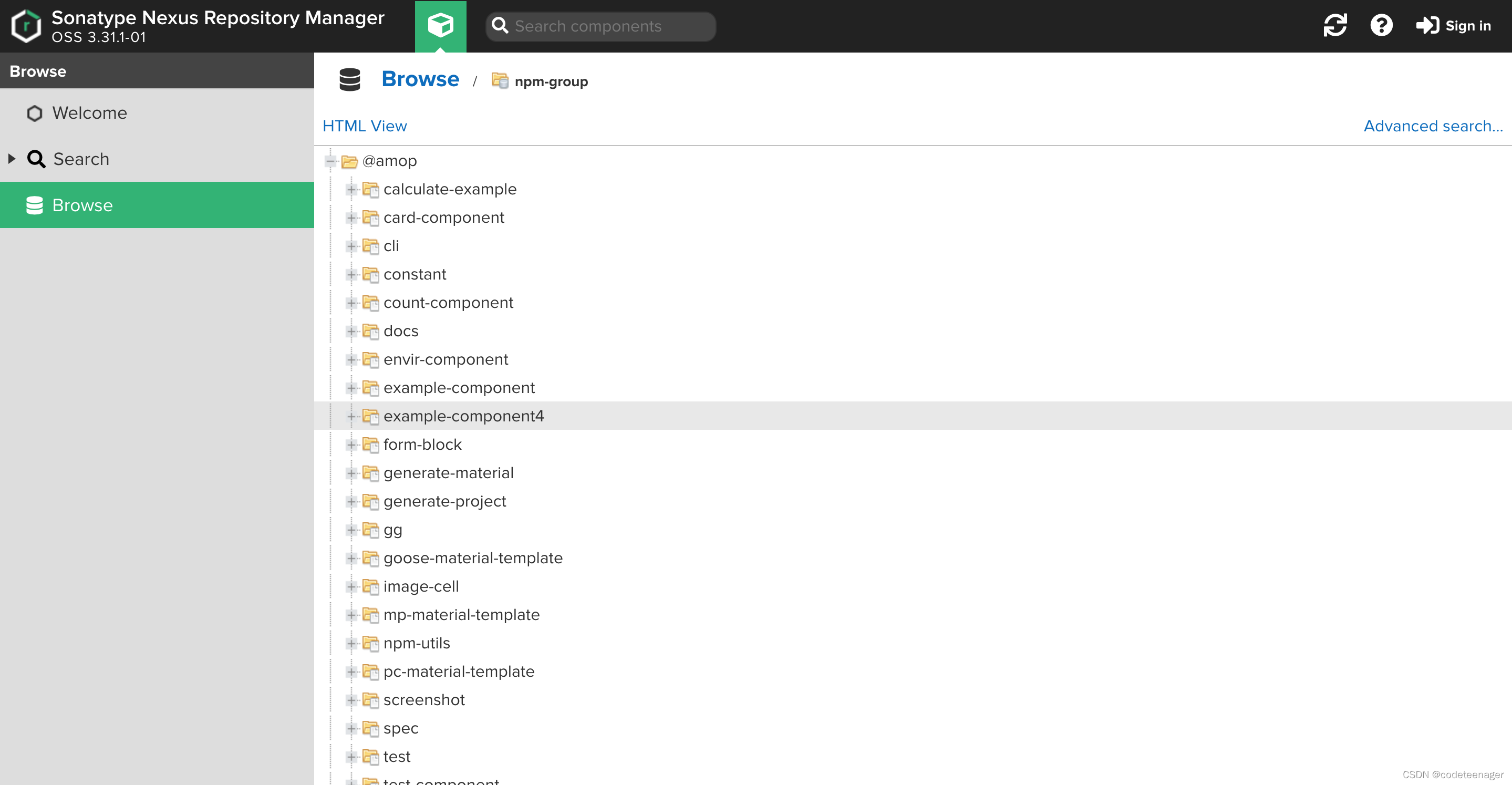
Task: Click the database icon beside Browse heading
Action: point(350,80)
